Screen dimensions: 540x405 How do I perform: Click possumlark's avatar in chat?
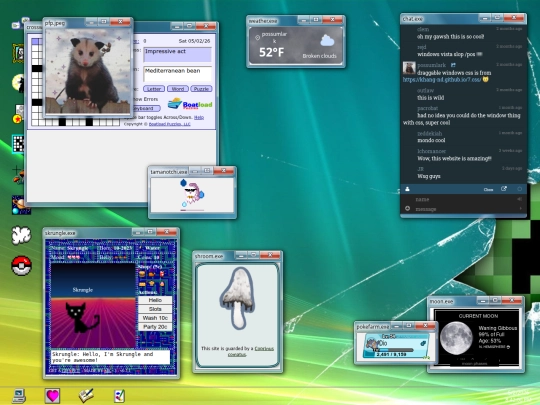click(x=409, y=68)
